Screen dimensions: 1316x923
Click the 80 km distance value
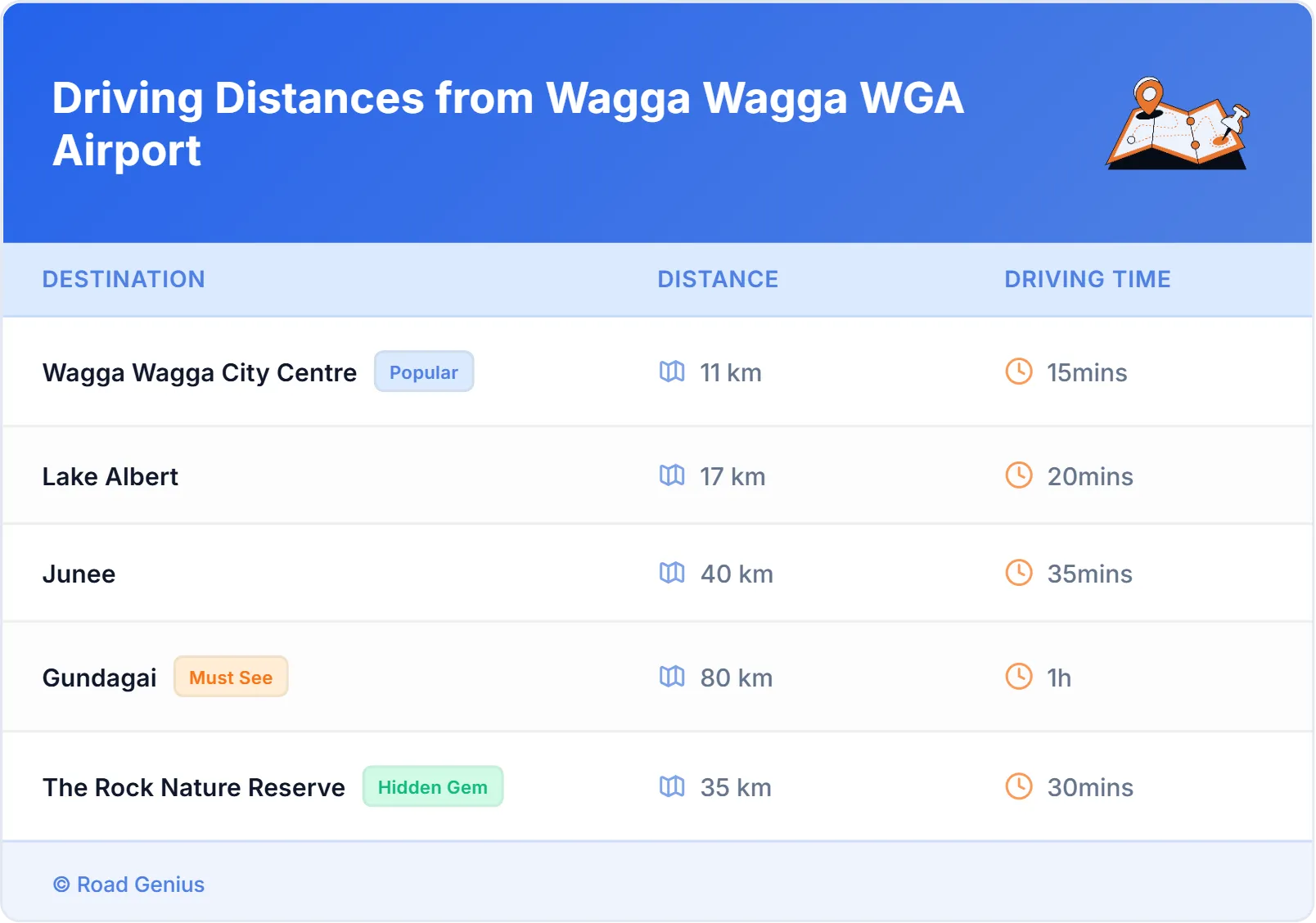pyautogui.click(x=737, y=678)
